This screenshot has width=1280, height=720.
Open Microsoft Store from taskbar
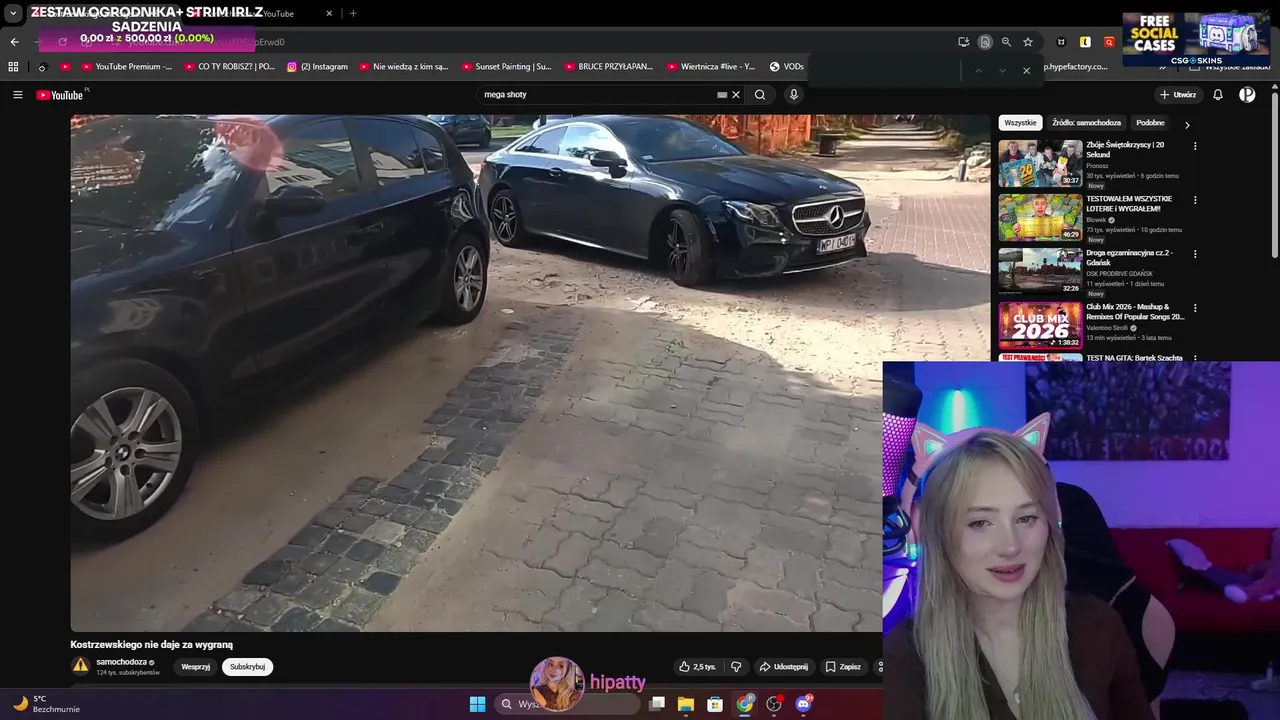coord(715,704)
